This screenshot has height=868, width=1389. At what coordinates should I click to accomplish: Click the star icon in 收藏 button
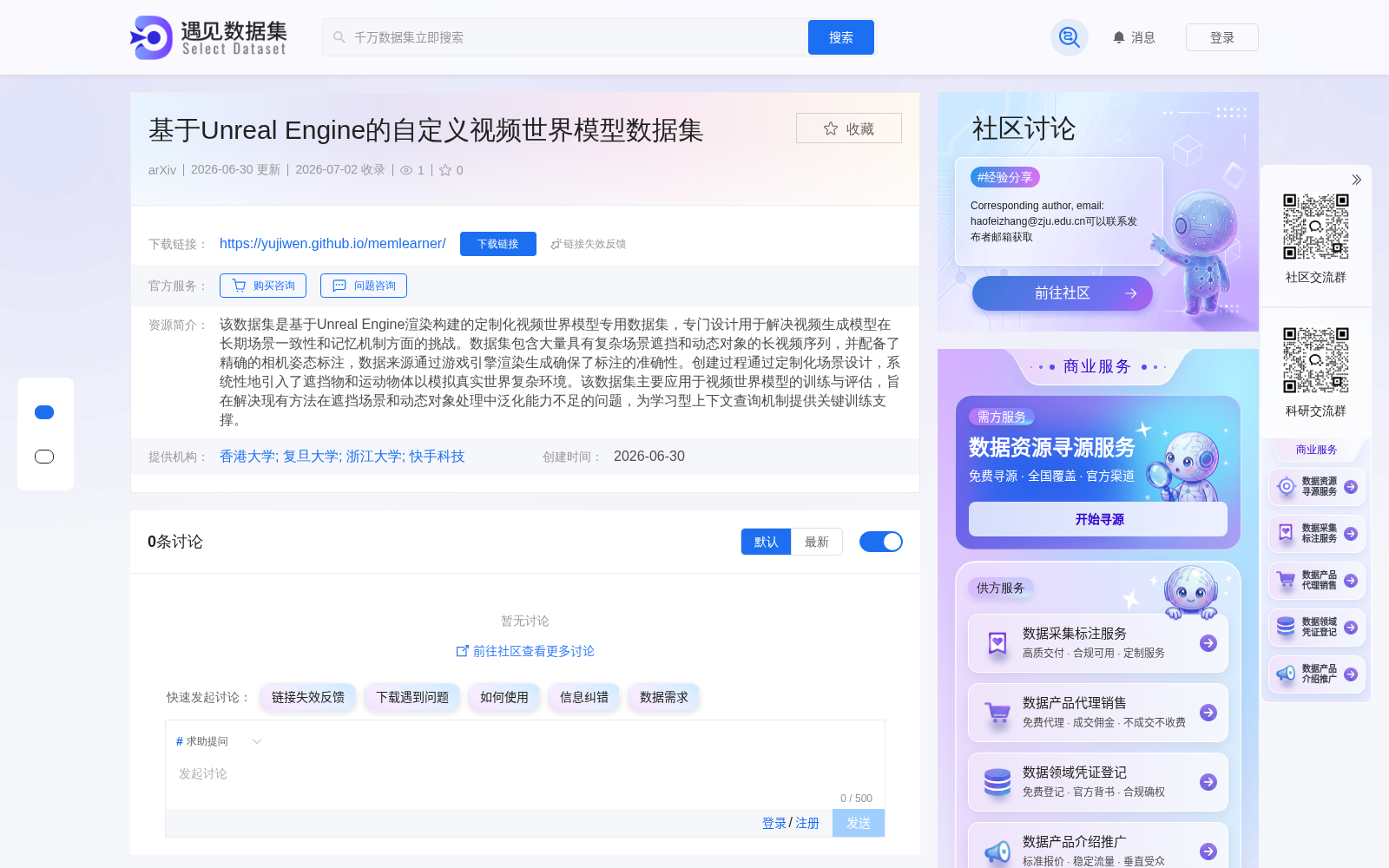coord(831,128)
